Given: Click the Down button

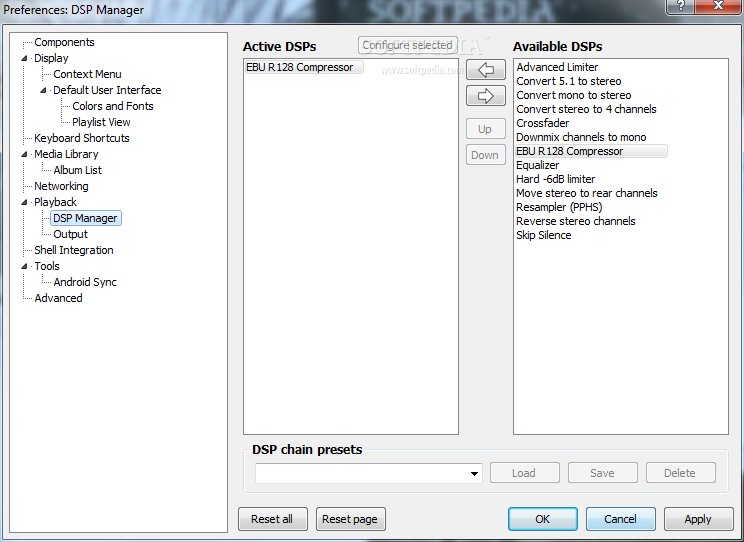Looking at the screenshot, I should pos(485,155).
